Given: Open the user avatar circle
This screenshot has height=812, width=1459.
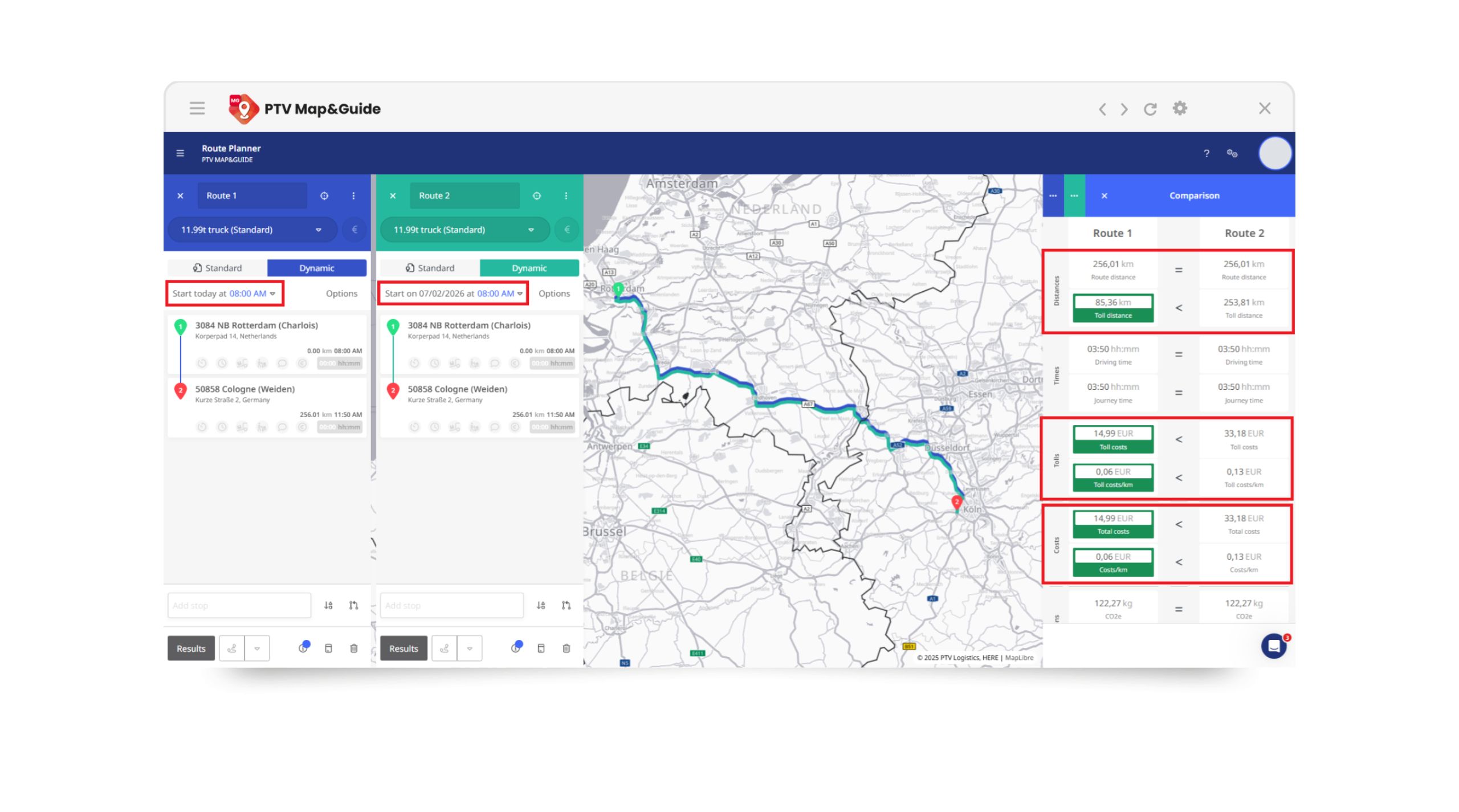Looking at the screenshot, I should pyautogui.click(x=1275, y=153).
